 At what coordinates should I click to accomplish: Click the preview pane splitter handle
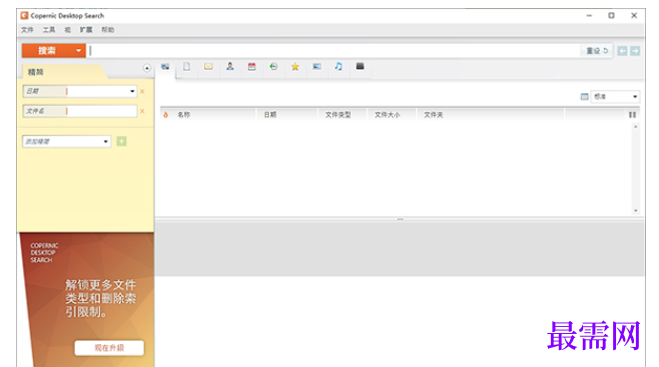[x=400, y=219]
